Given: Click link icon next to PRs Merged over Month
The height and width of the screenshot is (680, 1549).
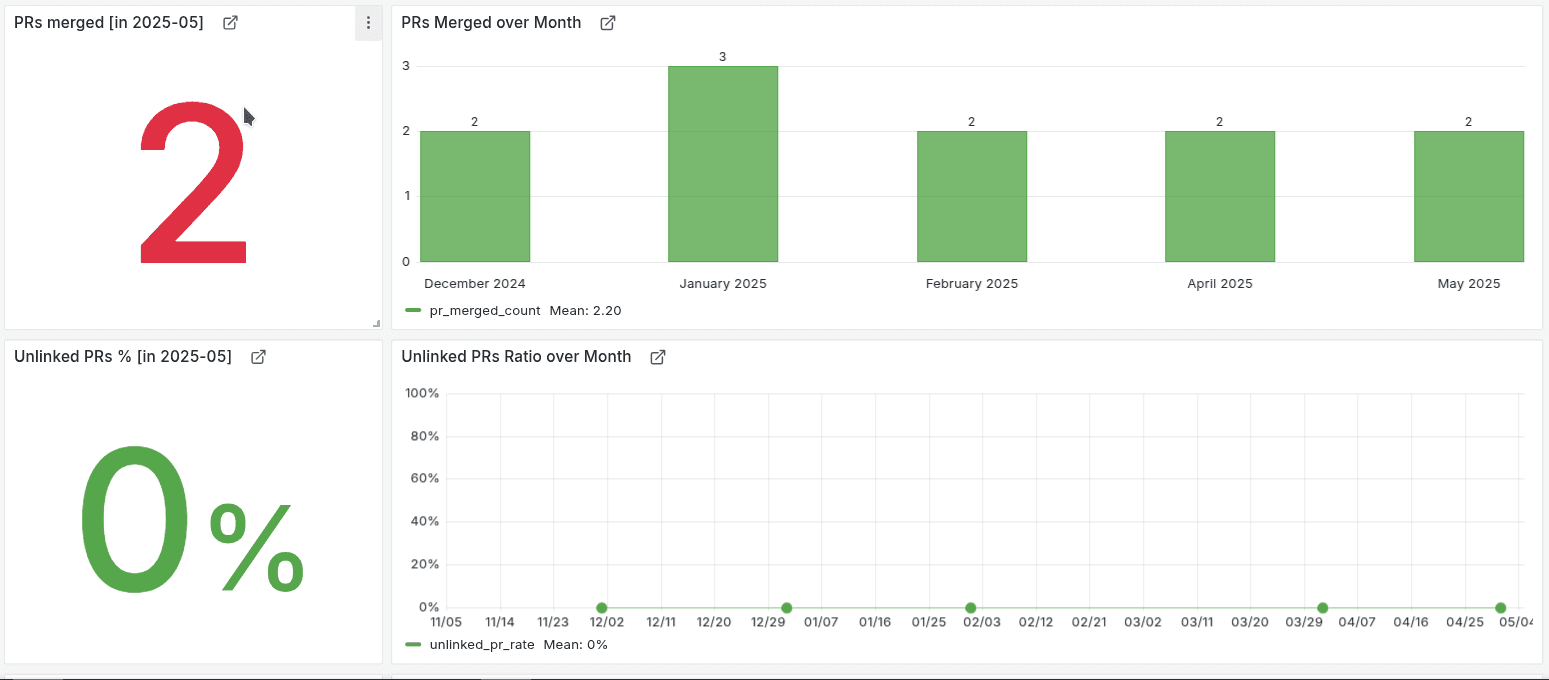Looking at the screenshot, I should pos(607,23).
